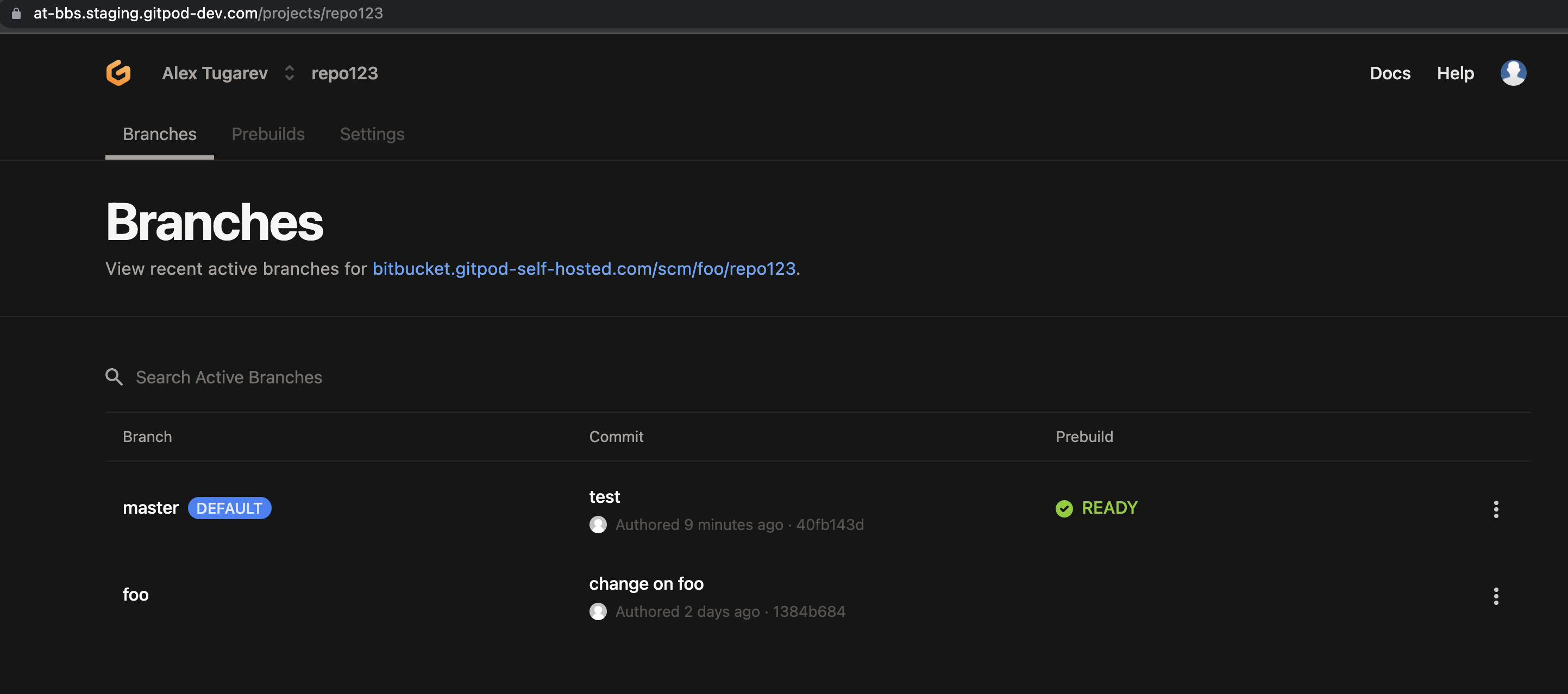Click the lock icon in address bar
The height and width of the screenshot is (694, 1568).
(x=16, y=13)
